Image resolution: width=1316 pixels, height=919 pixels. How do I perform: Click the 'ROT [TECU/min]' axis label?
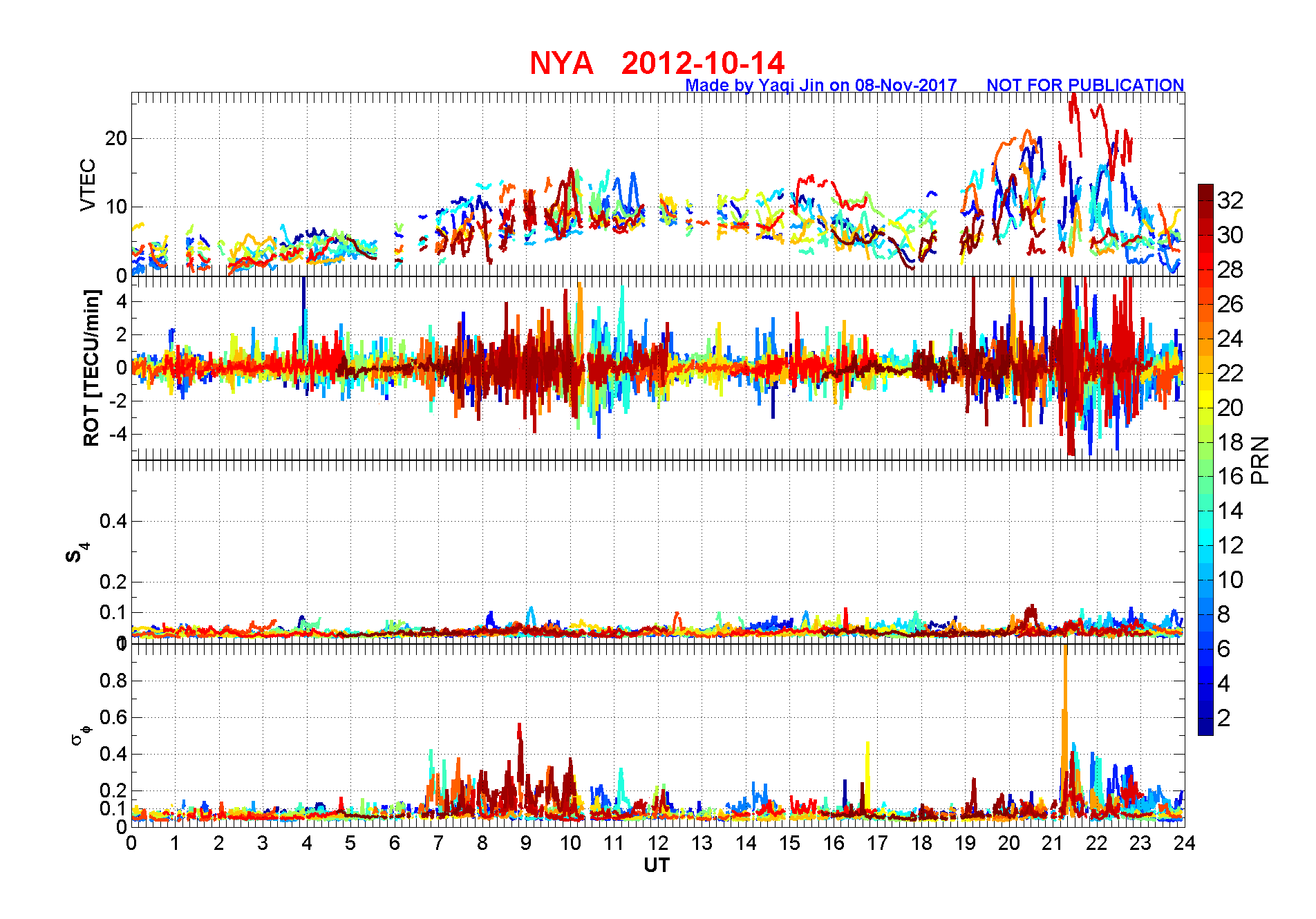click(91, 368)
